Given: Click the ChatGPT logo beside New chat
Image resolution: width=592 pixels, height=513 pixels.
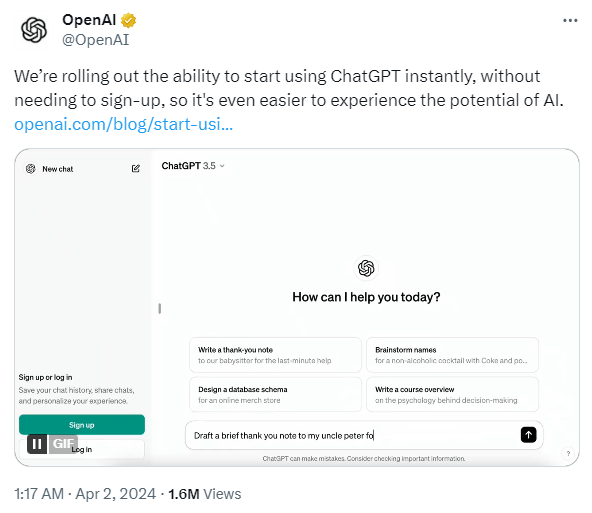Looking at the screenshot, I should click(31, 168).
